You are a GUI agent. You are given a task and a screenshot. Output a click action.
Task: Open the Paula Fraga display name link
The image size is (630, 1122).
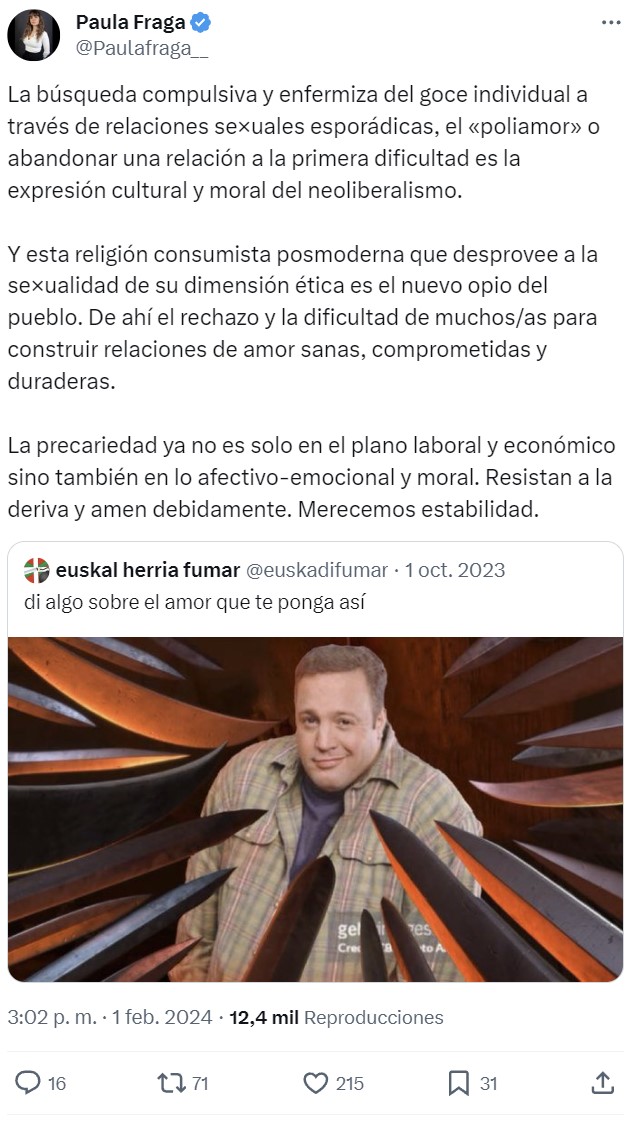(x=131, y=22)
